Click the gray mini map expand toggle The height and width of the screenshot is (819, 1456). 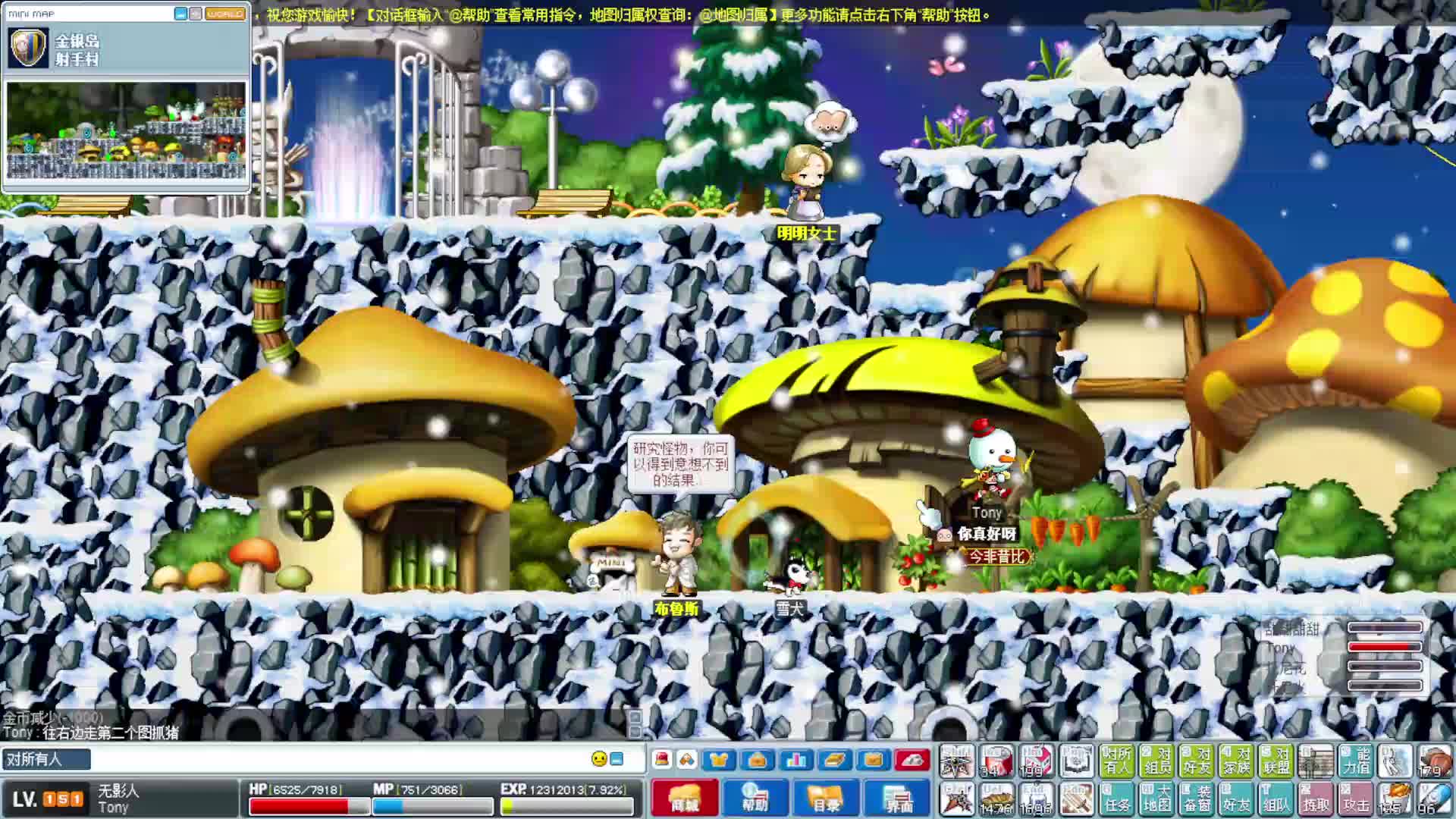coord(196,14)
